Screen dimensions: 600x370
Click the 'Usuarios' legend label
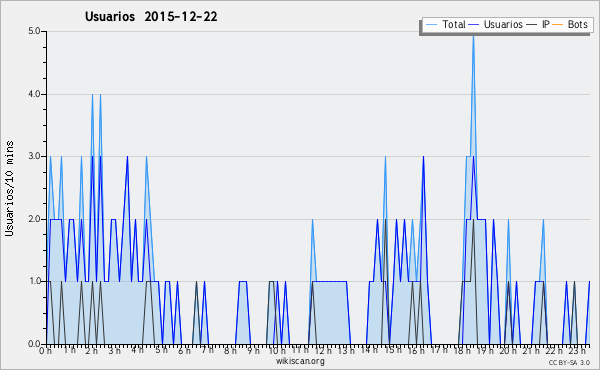pos(503,24)
